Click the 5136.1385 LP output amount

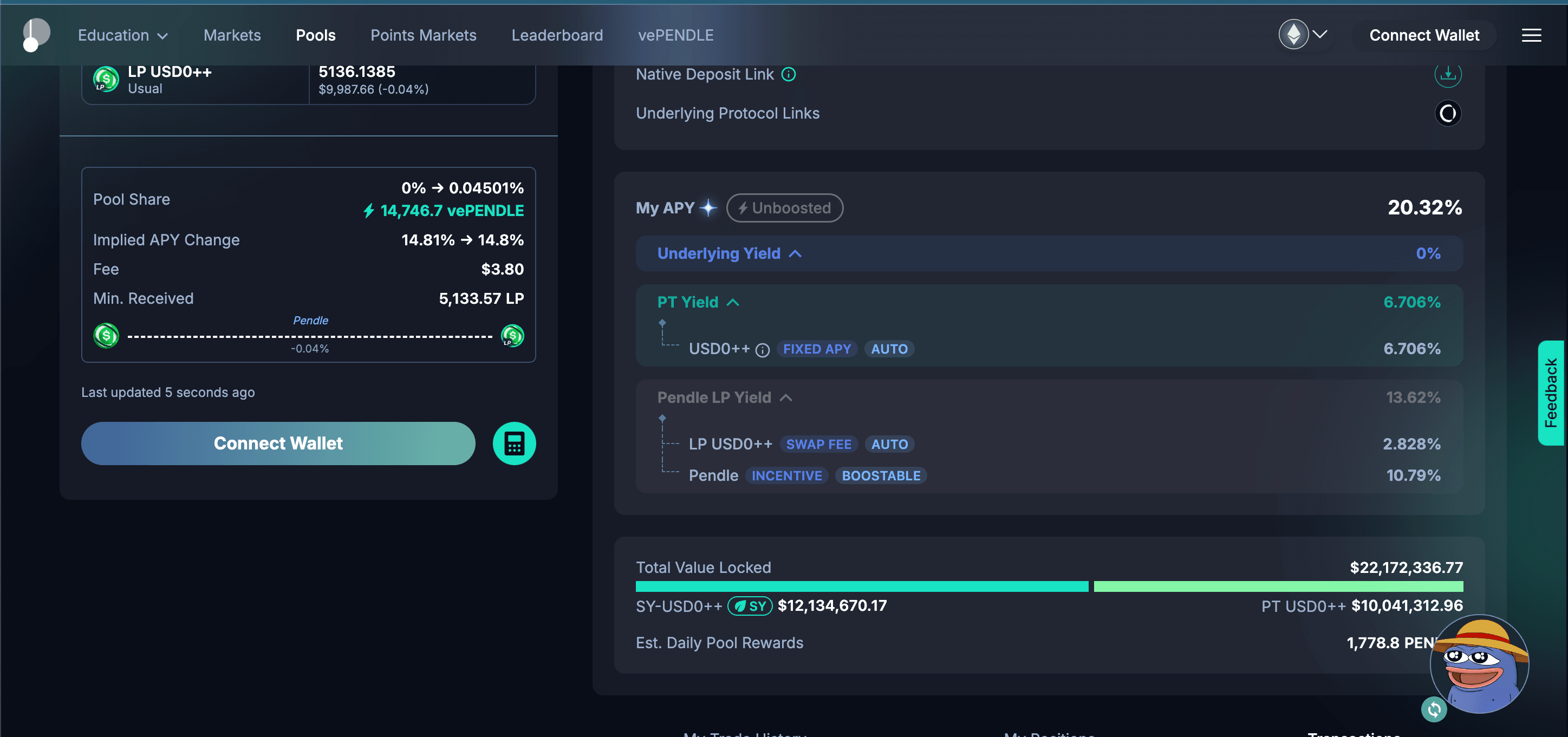point(357,71)
